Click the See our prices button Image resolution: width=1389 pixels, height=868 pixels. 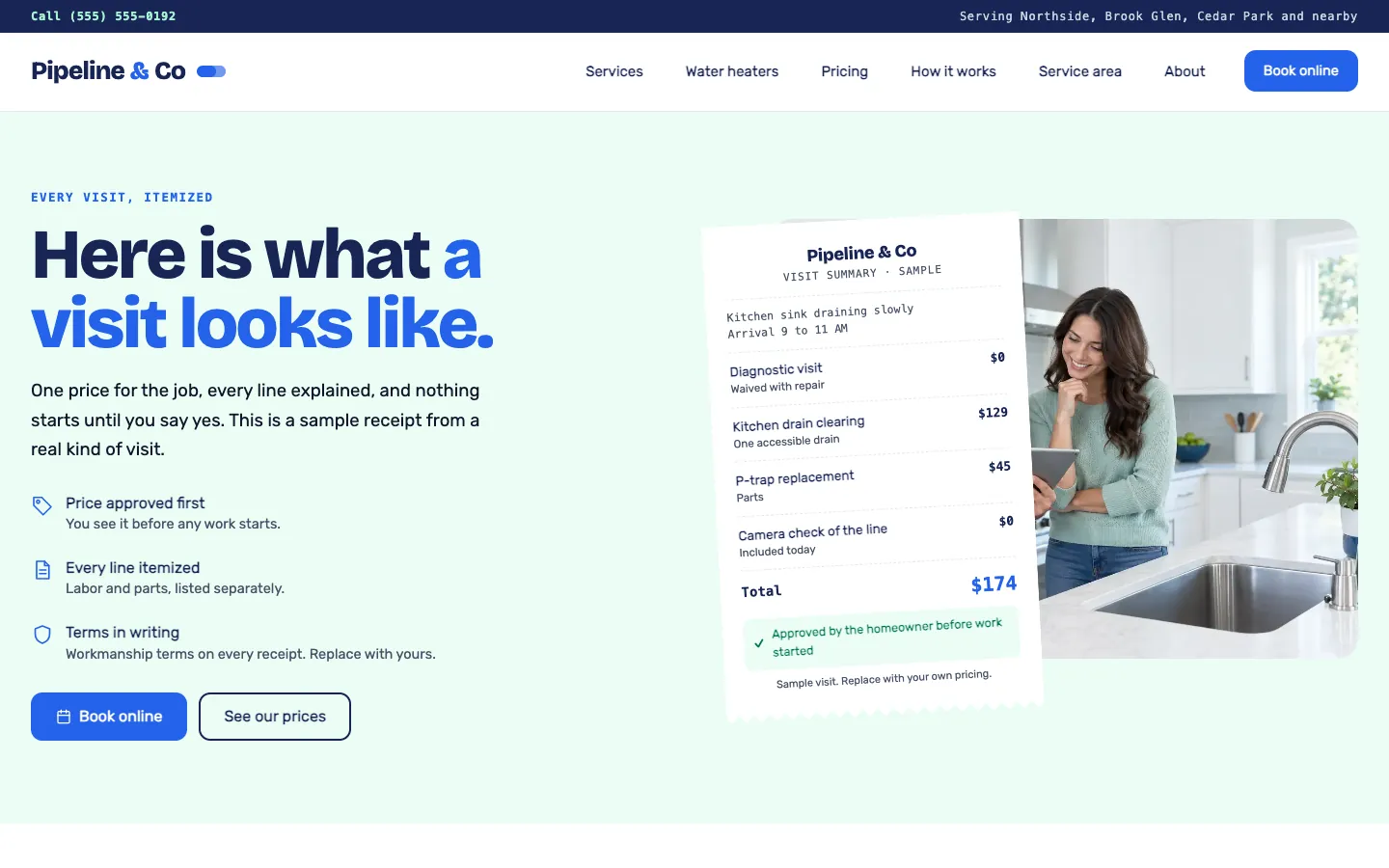275,717
